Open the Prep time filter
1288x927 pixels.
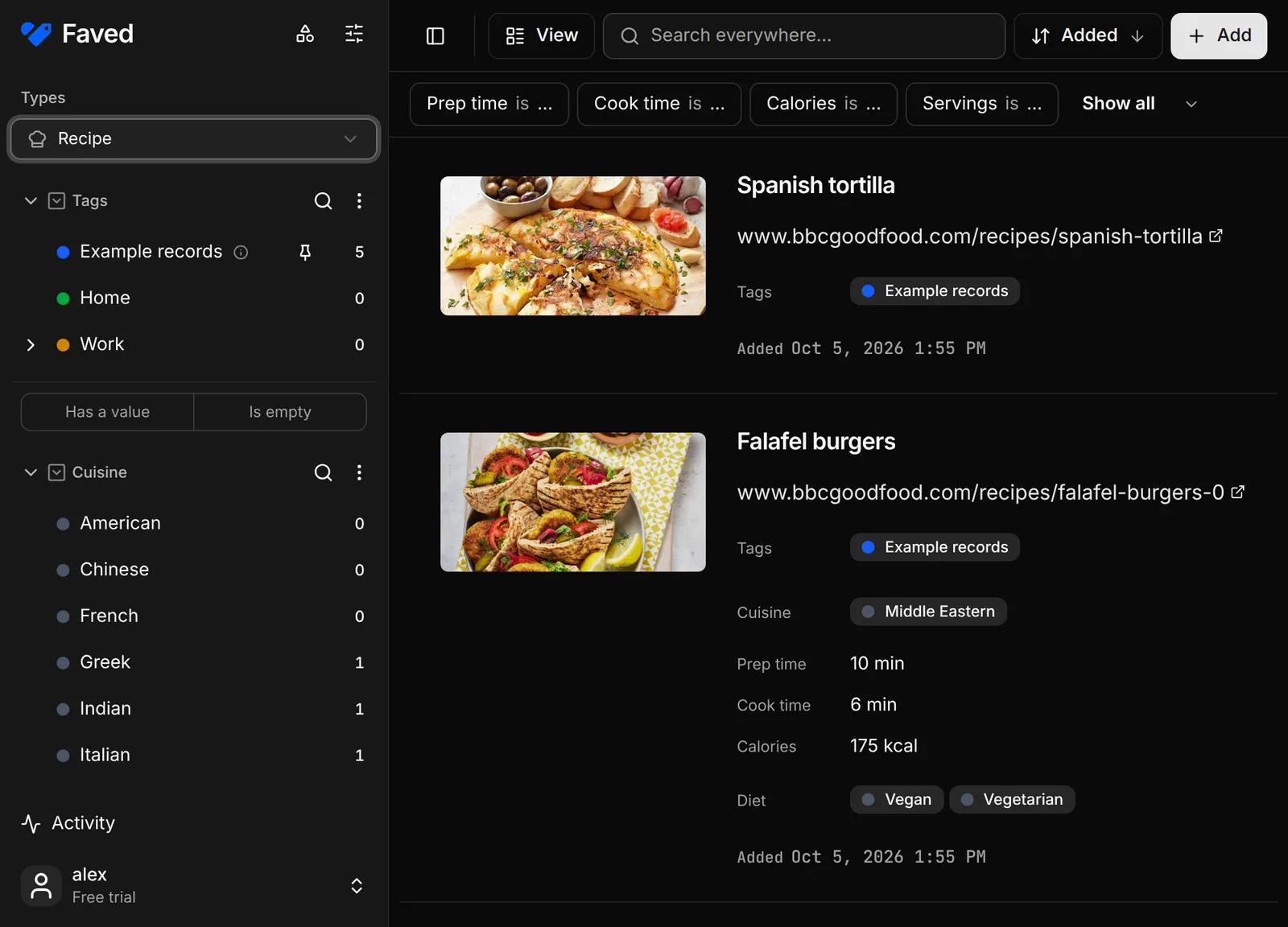489,104
